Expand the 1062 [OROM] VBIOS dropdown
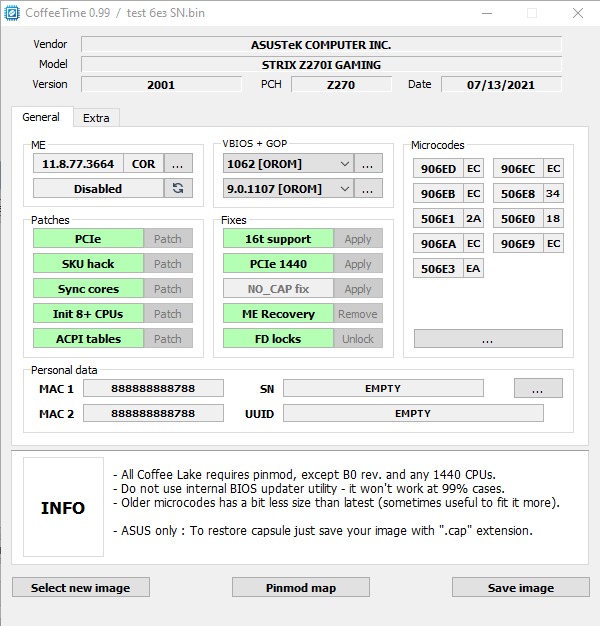 [x=345, y=164]
